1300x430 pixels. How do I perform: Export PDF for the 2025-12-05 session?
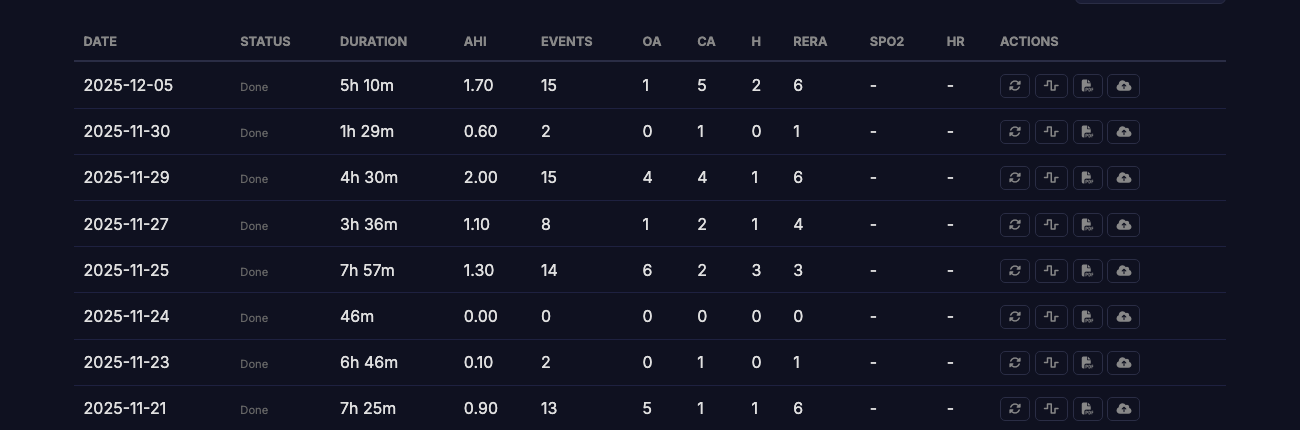pos(1088,86)
